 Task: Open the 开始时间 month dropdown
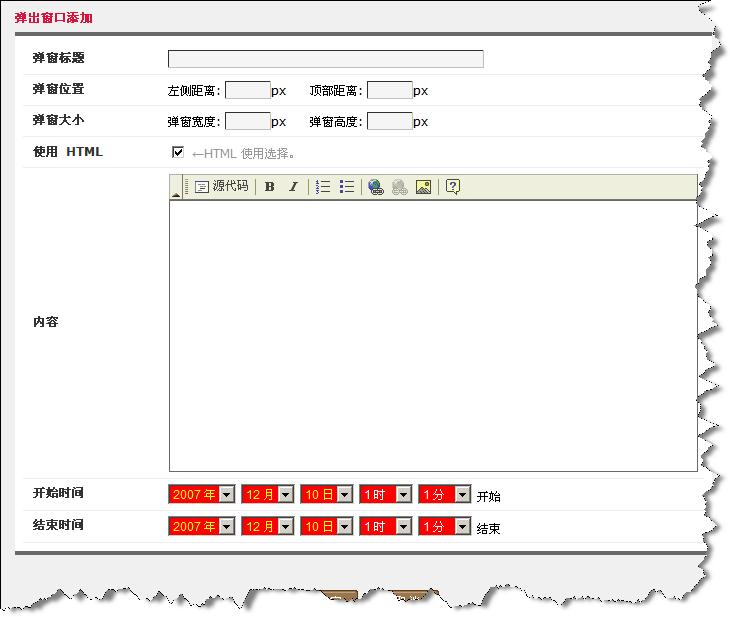point(268,494)
